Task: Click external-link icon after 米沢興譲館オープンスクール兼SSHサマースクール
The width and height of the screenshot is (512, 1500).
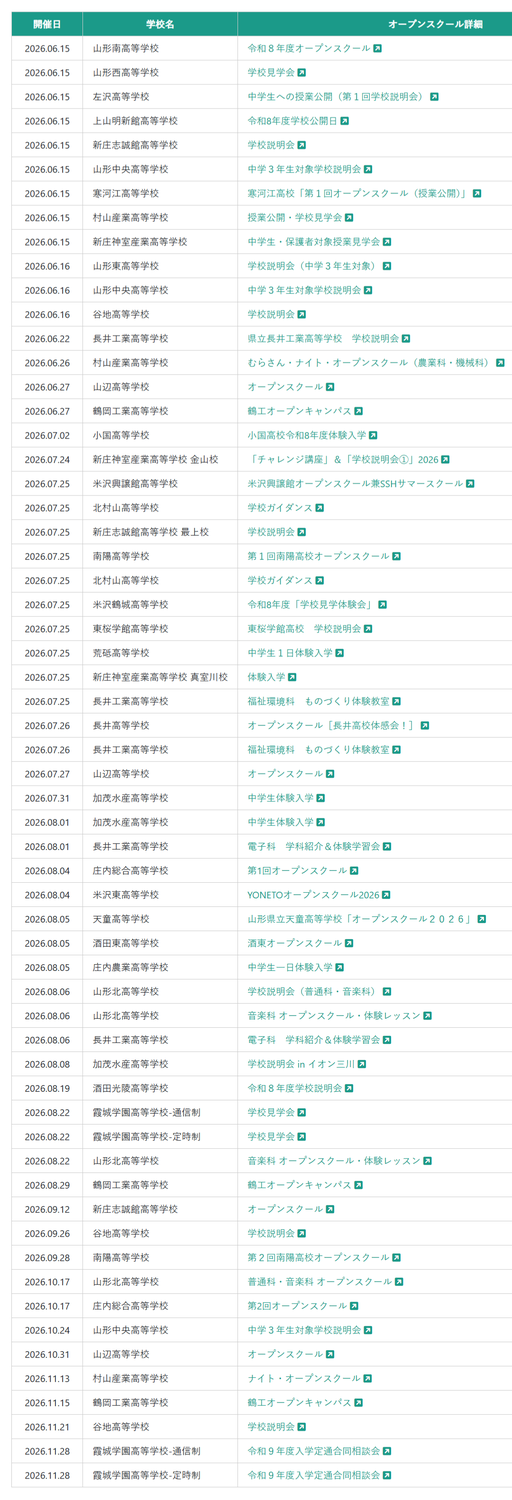Action: (470, 484)
